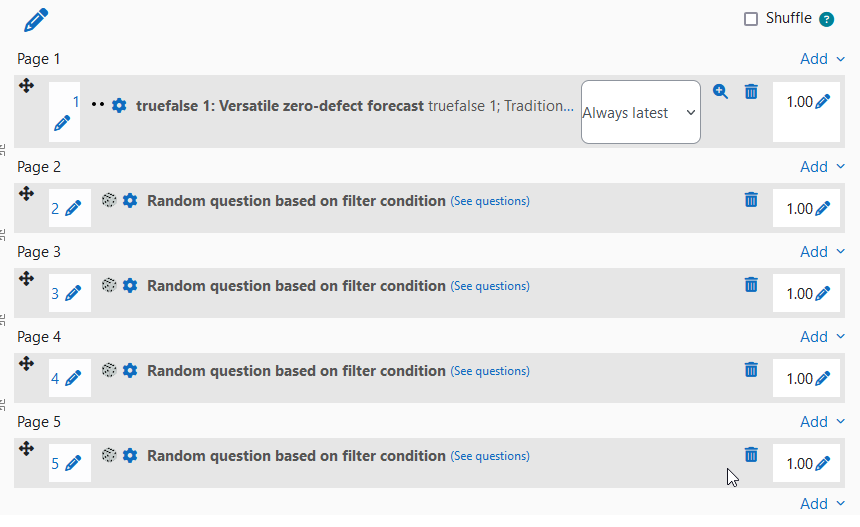
Task: Delete random question on Page 3
Action: click(x=751, y=285)
